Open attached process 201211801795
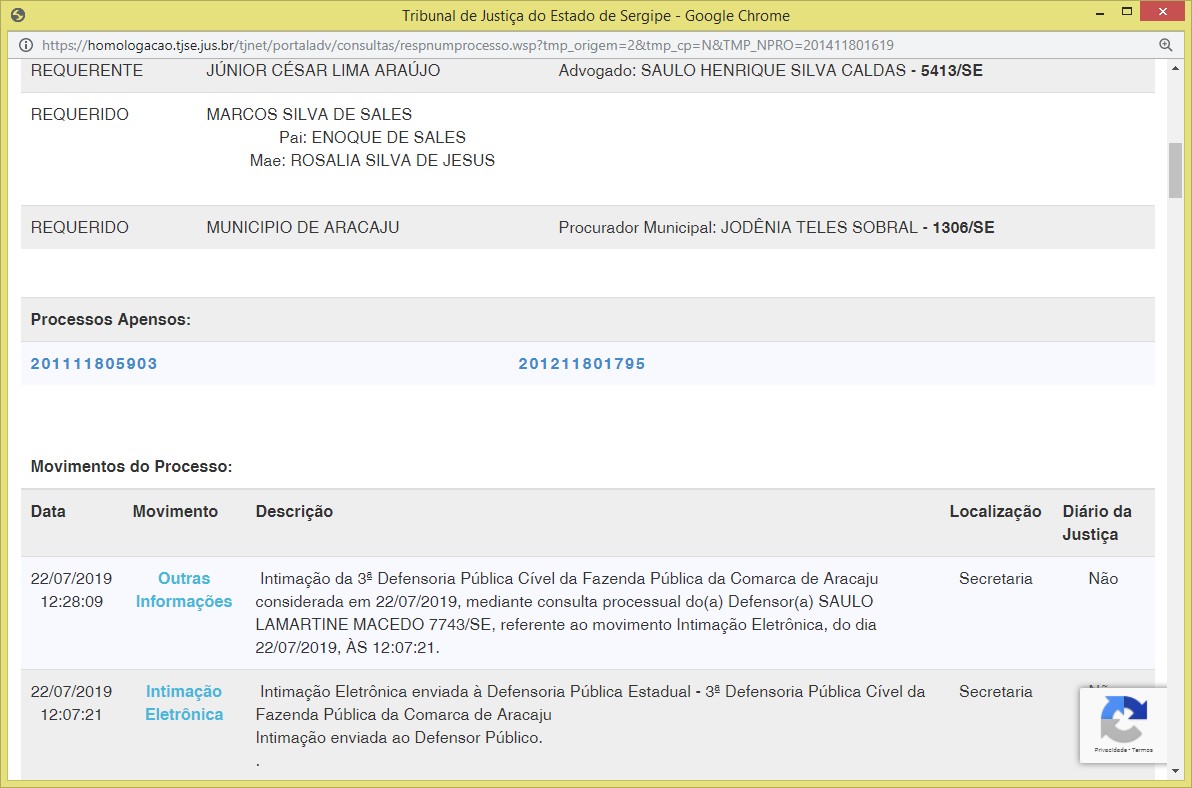This screenshot has height=788, width=1192. click(582, 364)
